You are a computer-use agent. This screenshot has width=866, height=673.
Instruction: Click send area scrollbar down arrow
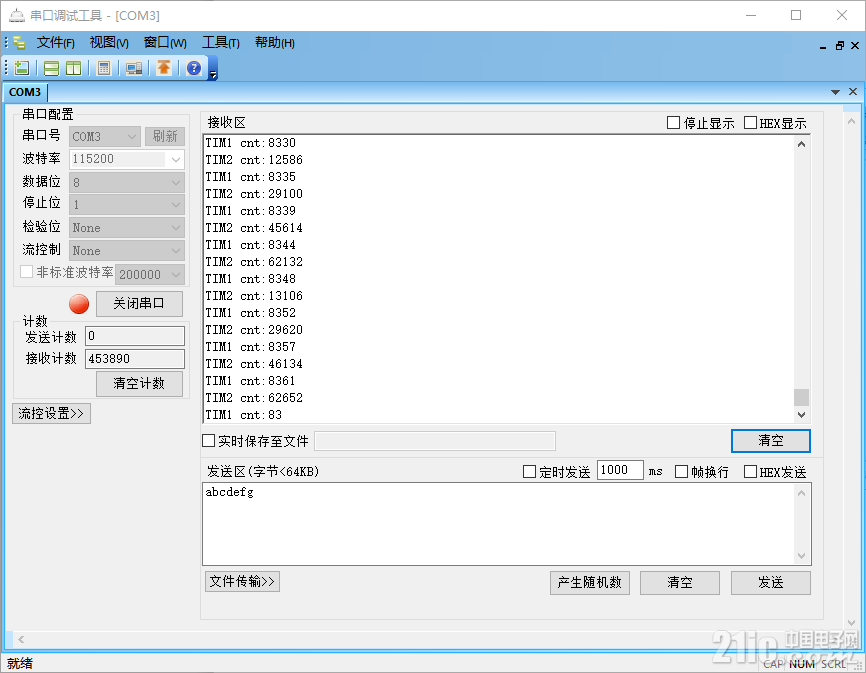point(801,556)
